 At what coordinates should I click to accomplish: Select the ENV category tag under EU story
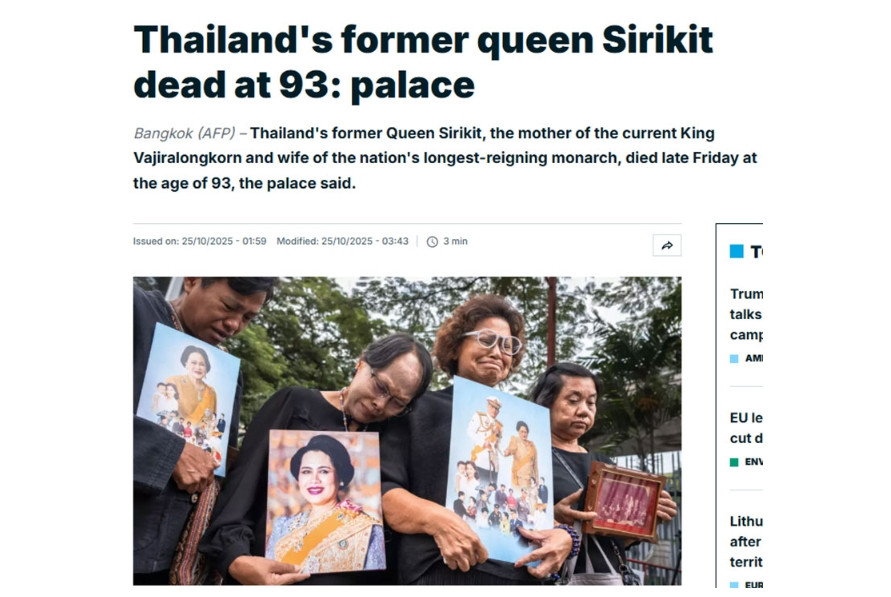click(753, 462)
